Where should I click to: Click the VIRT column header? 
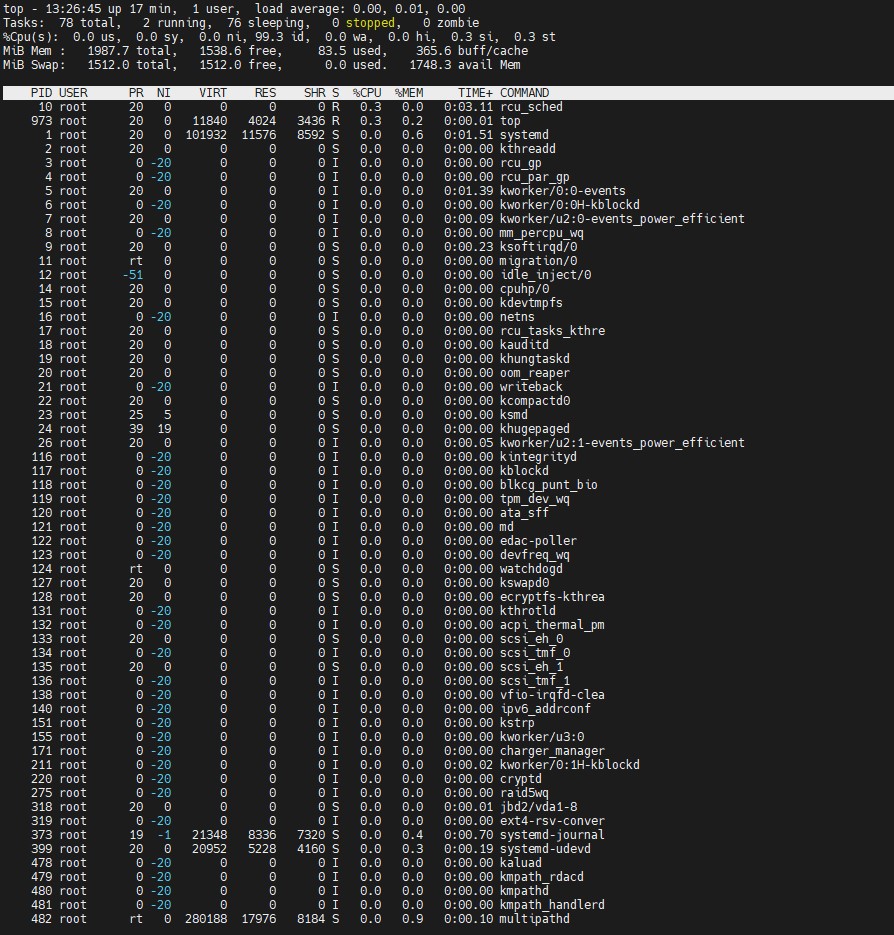click(213, 93)
